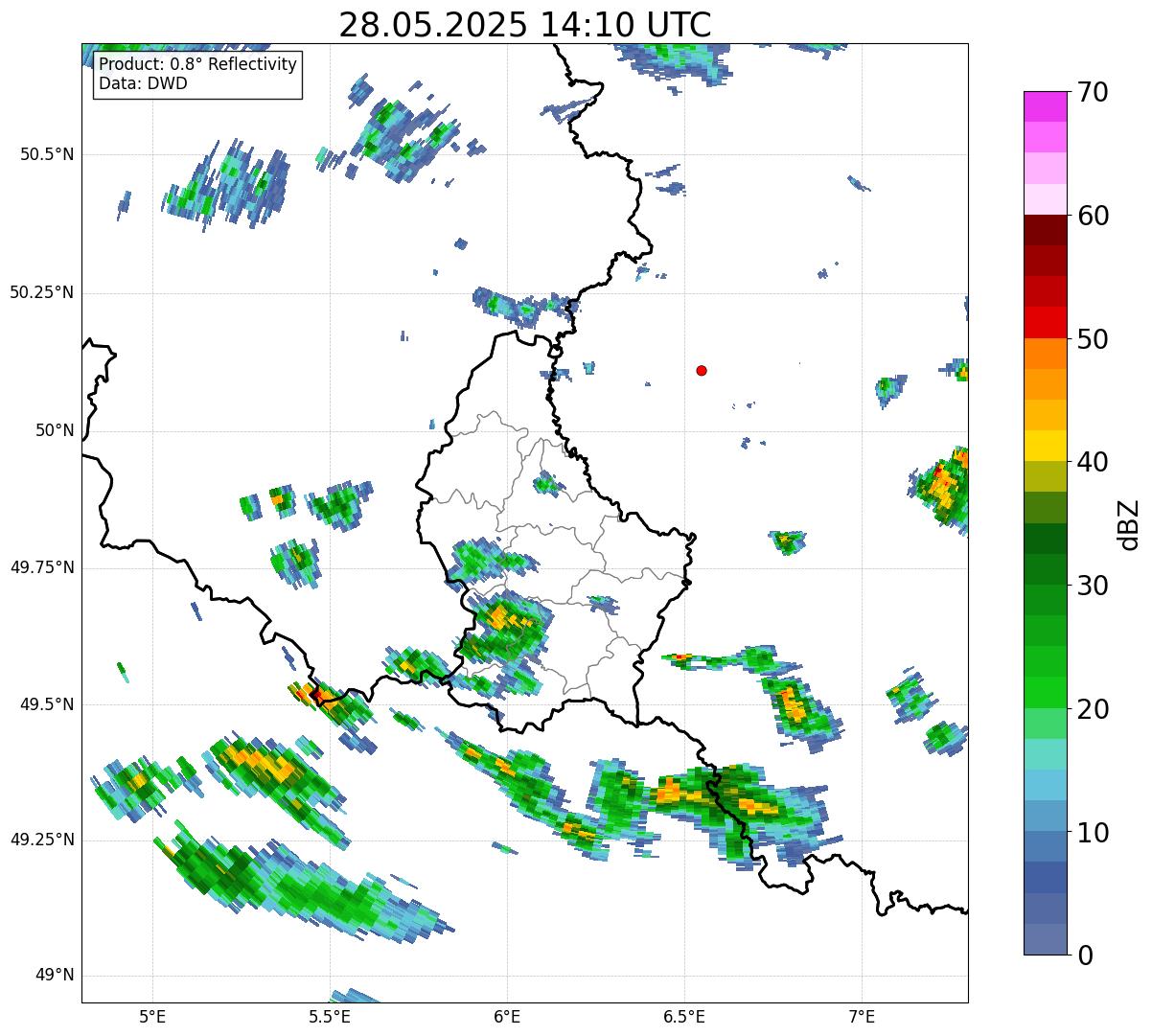Screen dimensions: 1152x1036
Task: Click the colorbar tick label '60'
Action: pyautogui.click(x=1092, y=217)
